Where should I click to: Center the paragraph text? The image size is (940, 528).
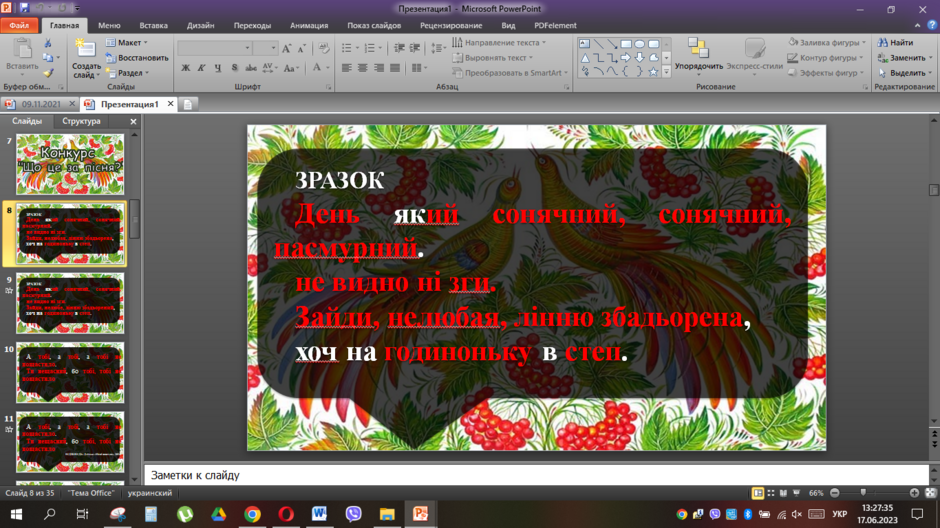[363, 68]
